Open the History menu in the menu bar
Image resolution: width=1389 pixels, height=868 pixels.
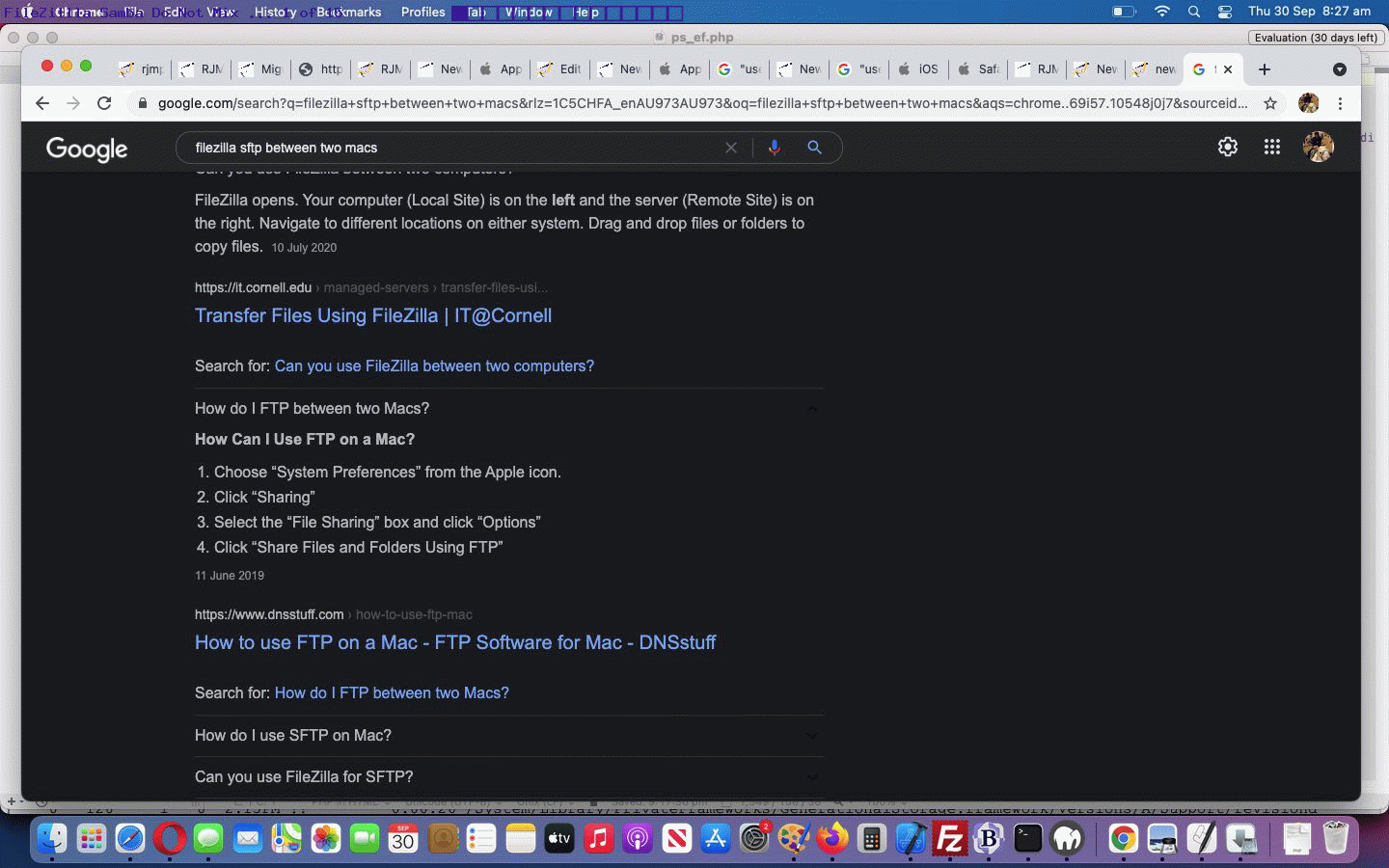275,13
